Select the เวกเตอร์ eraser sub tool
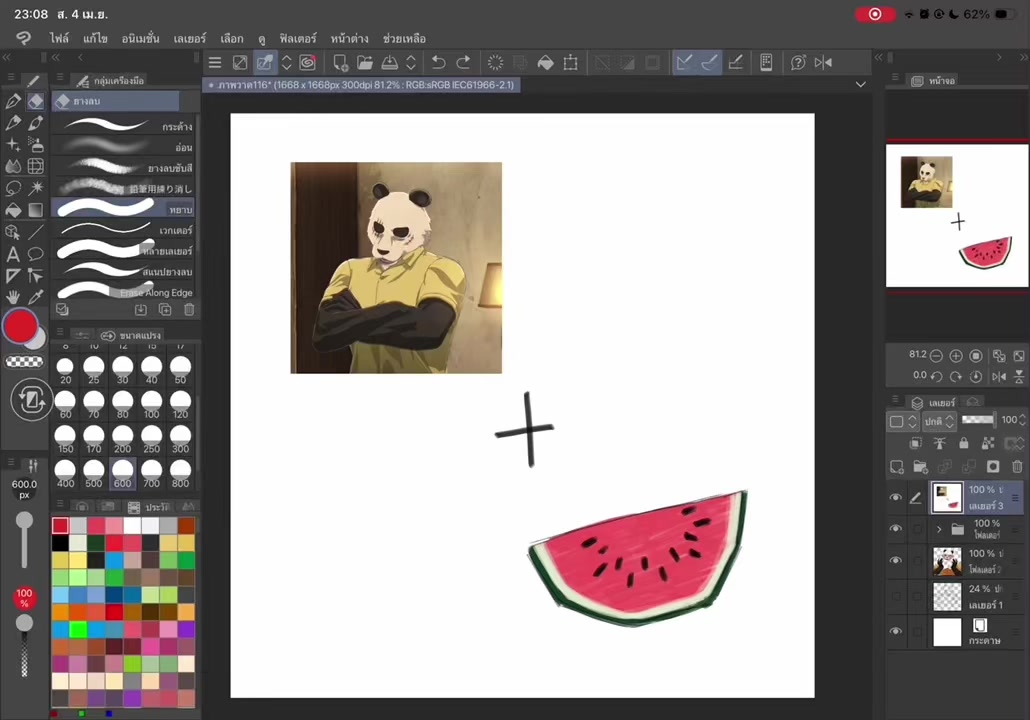The width and height of the screenshot is (1030, 720). pyautogui.click(x=123, y=230)
